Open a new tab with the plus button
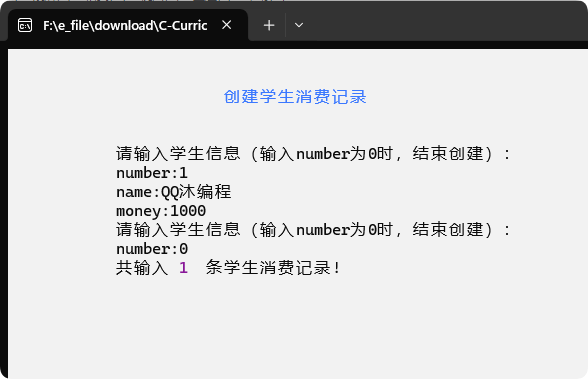 [269, 25]
